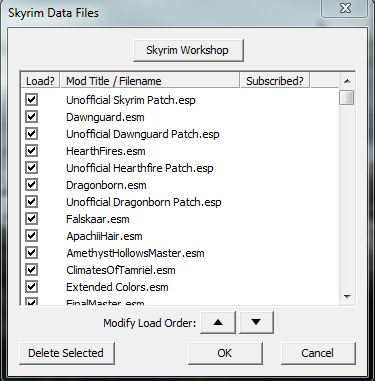This screenshot has width=375, height=381.
Task: Confirm with the OK button
Action: pyautogui.click(x=225, y=353)
